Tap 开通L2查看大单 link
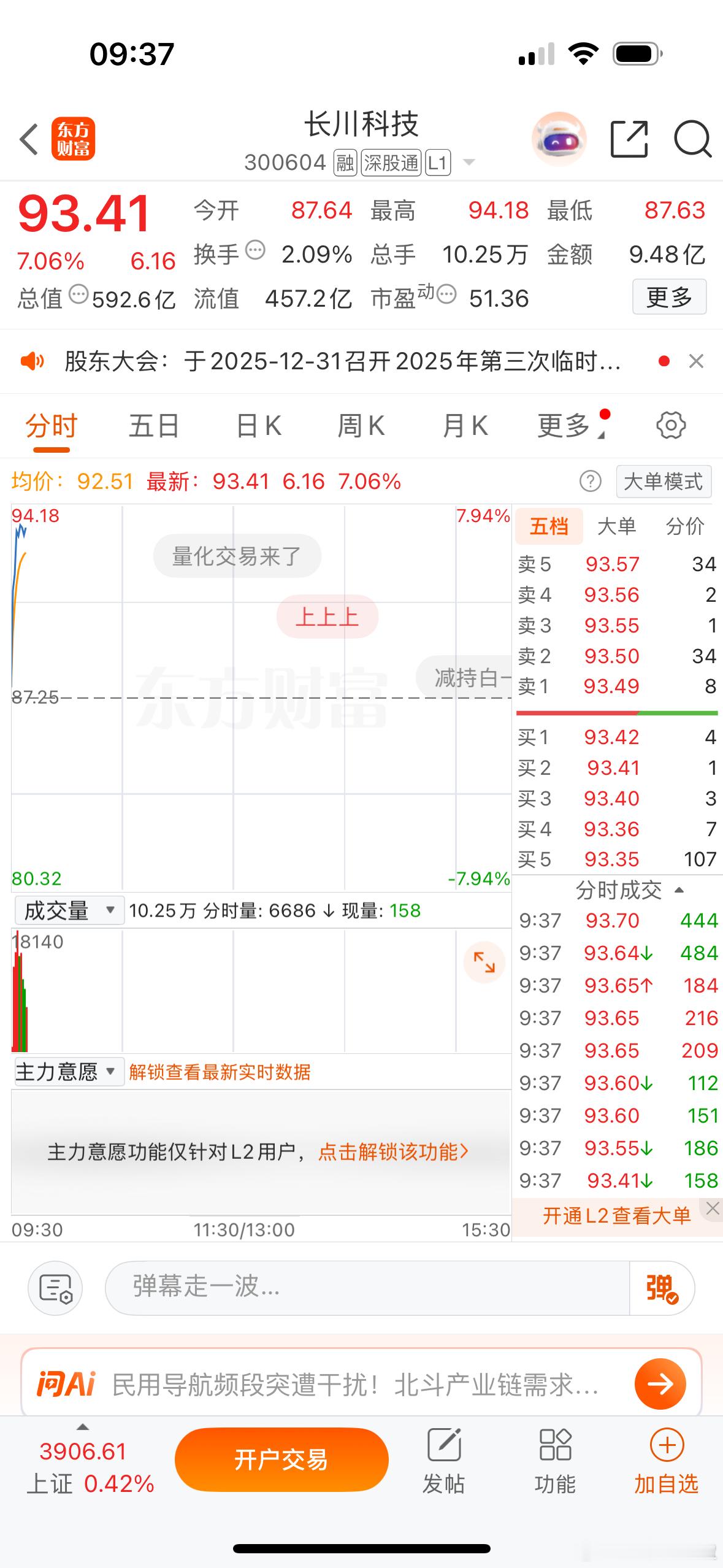 pos(616,1215)
